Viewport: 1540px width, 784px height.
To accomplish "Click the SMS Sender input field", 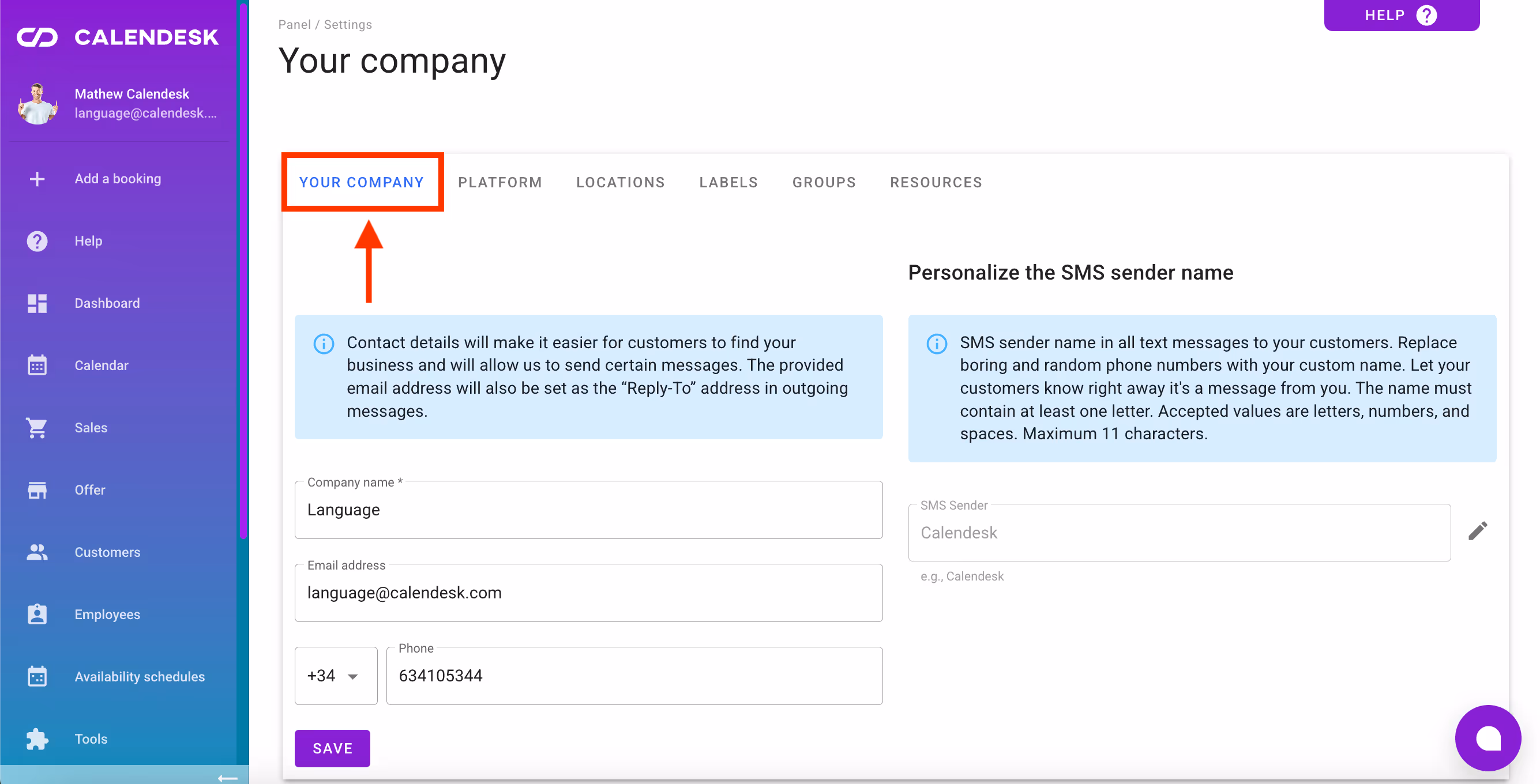I will pyautogui.click(x=1179, y=533).
